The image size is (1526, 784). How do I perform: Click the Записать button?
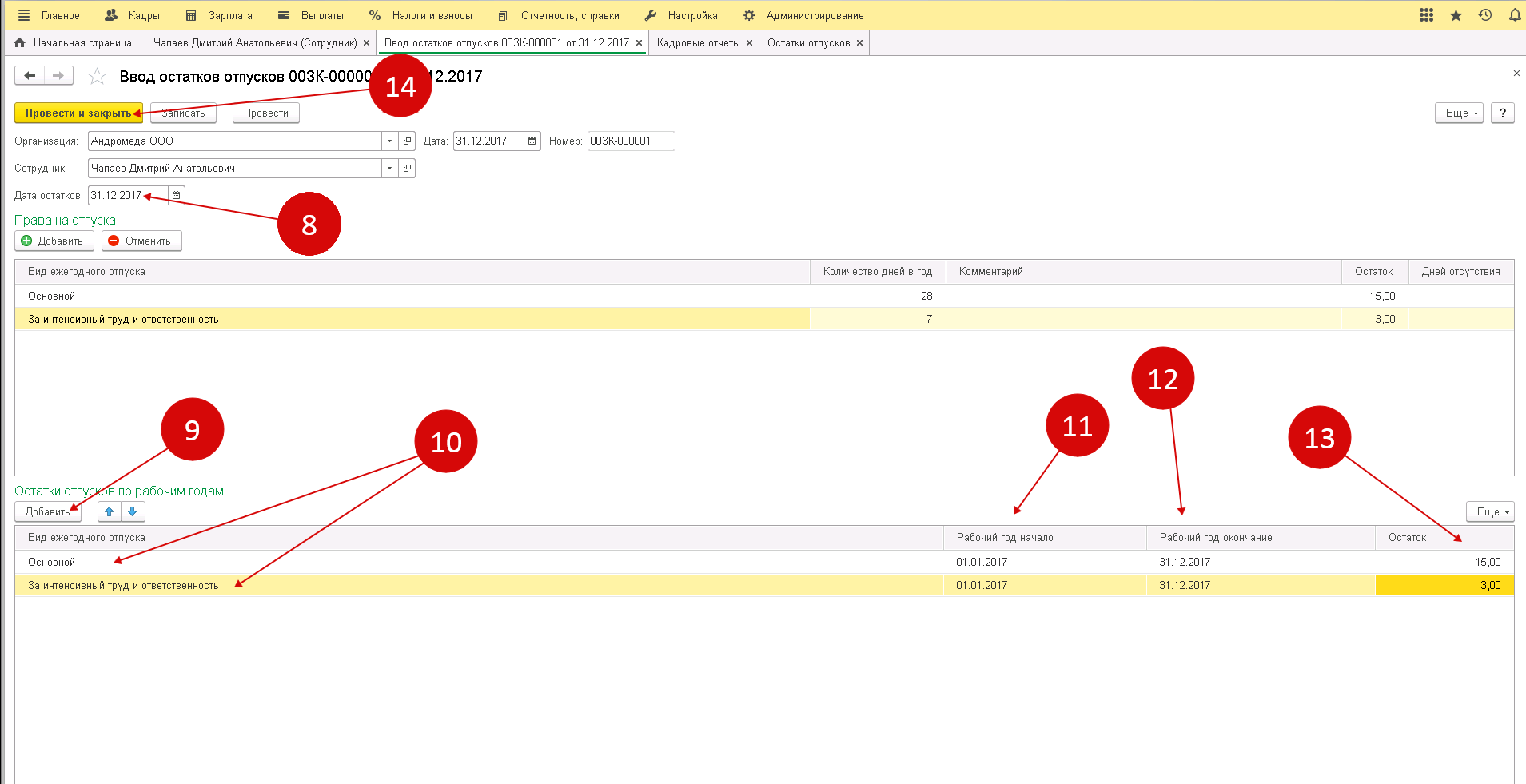(183, 113)
